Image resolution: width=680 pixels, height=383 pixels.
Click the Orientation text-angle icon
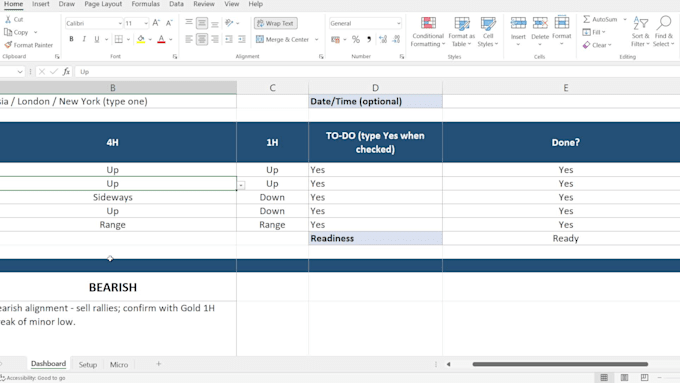coord(229,23)
